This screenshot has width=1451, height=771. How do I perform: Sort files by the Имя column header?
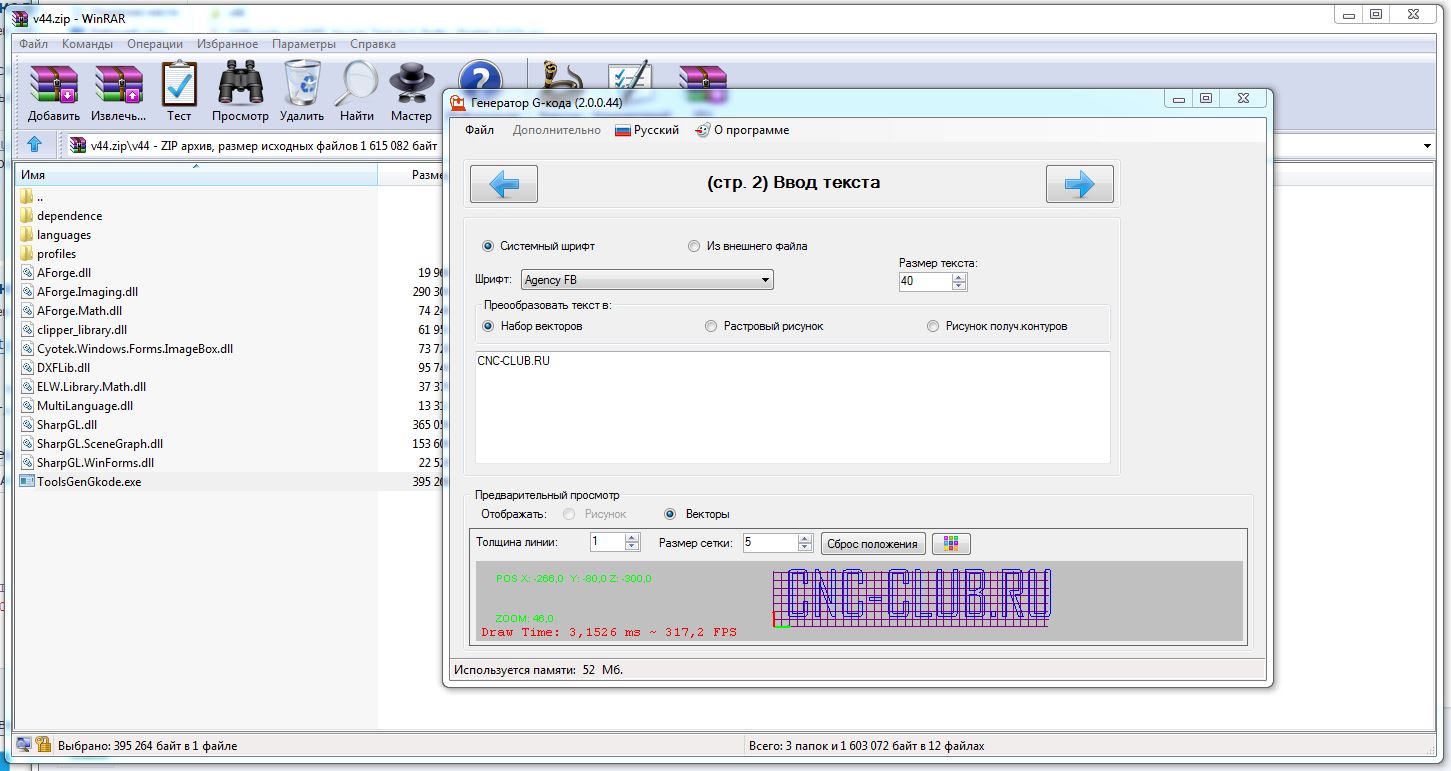coord(196,175)
